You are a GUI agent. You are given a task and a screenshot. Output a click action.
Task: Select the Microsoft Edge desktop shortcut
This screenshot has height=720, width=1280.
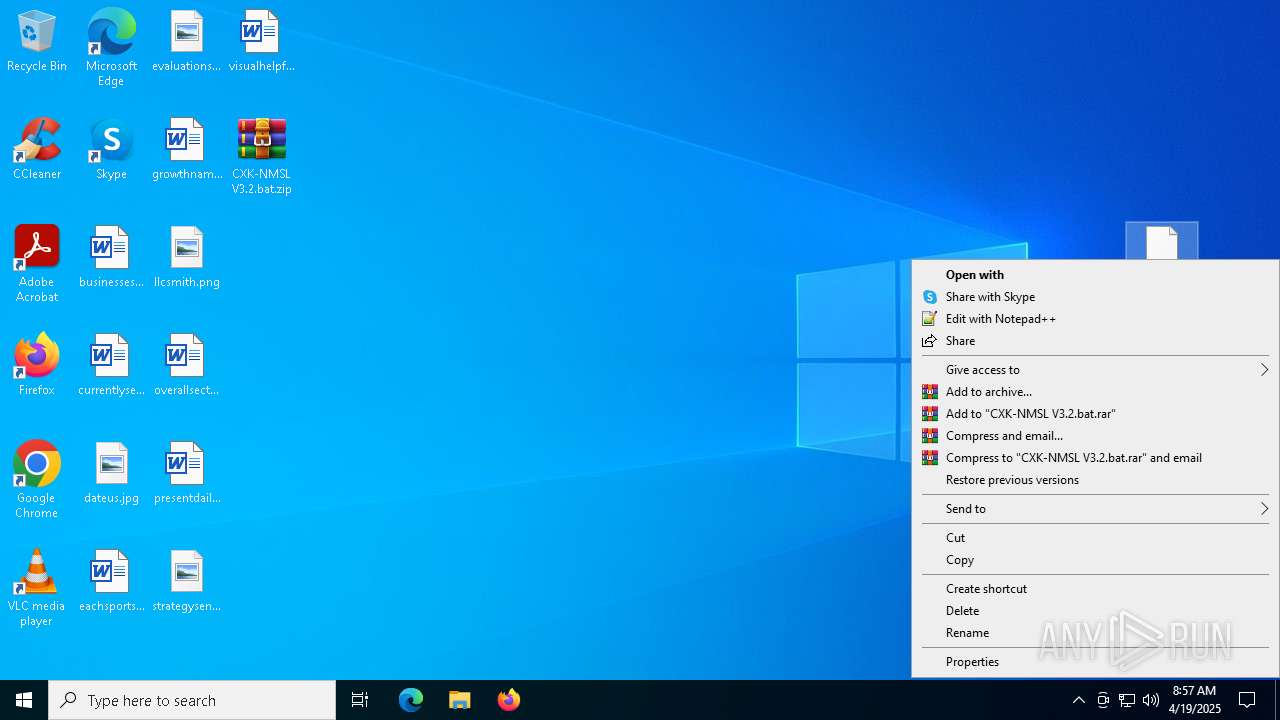pyautogui.click(x=111, y=47)
